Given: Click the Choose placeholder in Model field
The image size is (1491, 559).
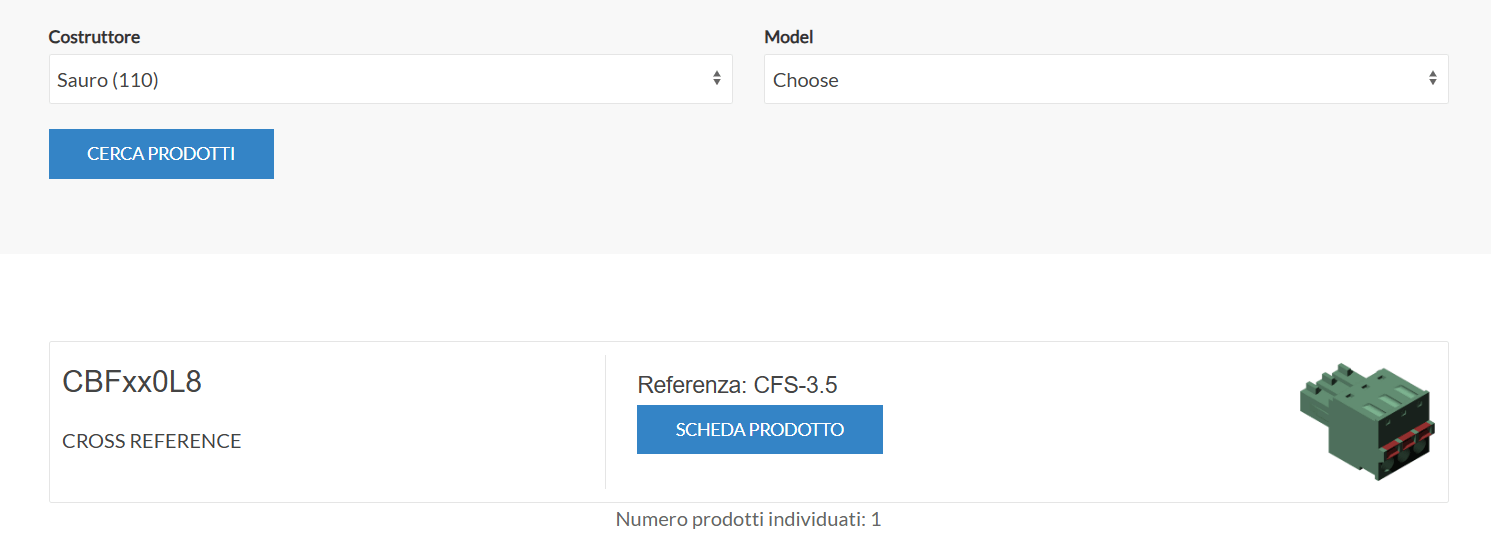Looking at the screenshot, I should pos(806,80).
